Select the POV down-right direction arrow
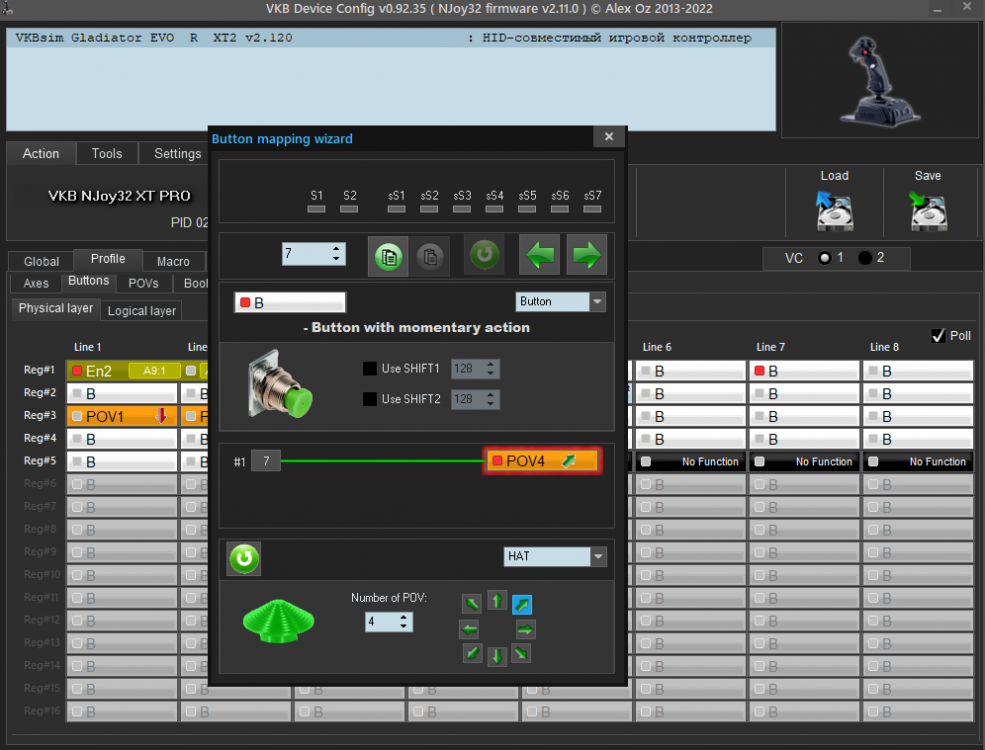This screenshot has height=750, width=985. coord(521,654)
